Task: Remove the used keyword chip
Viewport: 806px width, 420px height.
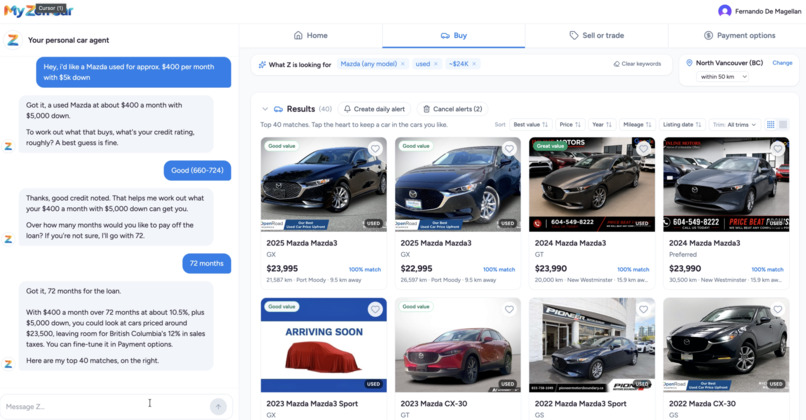Action: click(x=436, y=64)
